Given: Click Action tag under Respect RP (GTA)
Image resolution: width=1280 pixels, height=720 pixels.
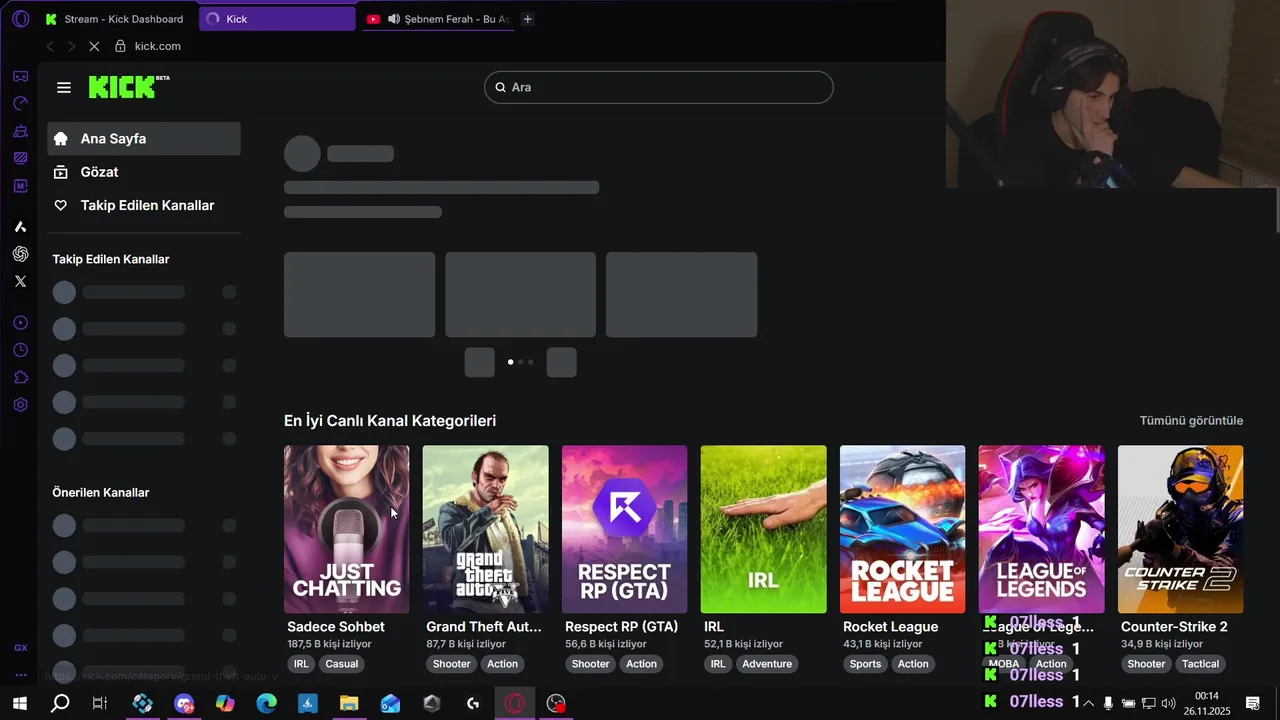Looking at the screenshot, I should click(x=641, y=664).
